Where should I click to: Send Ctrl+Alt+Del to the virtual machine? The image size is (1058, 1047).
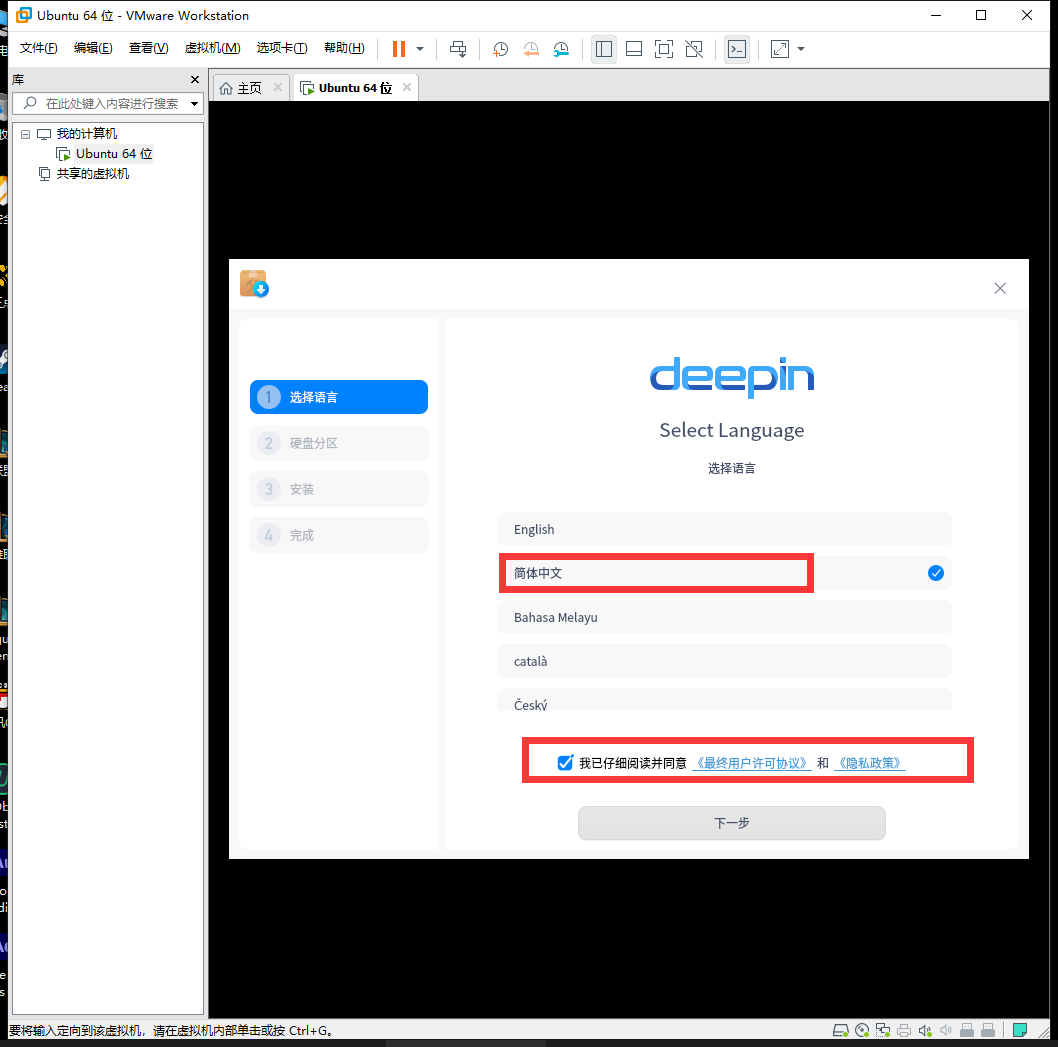tap(458, 49)
